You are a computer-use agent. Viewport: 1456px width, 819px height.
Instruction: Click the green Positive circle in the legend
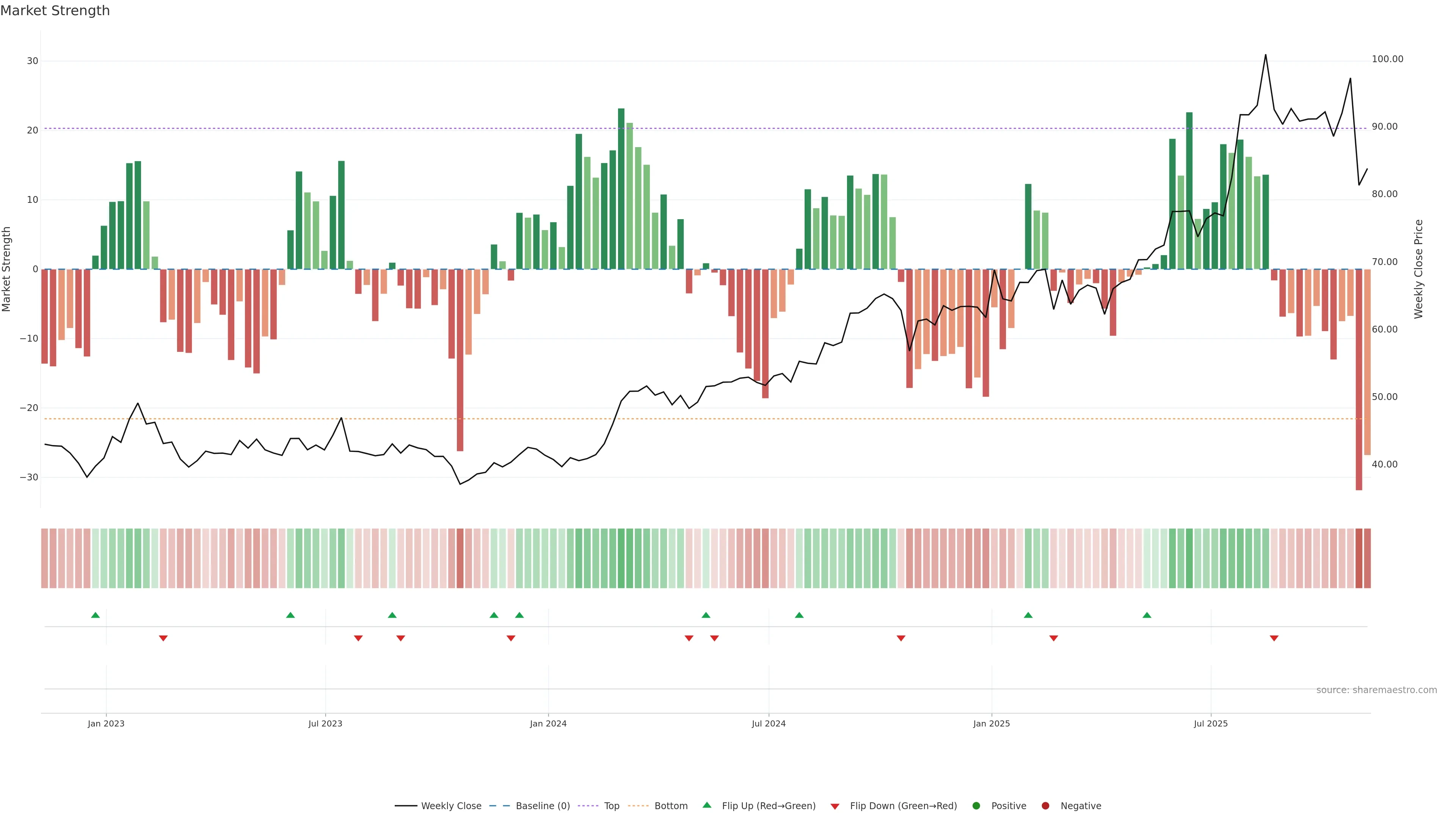[976, 806]
